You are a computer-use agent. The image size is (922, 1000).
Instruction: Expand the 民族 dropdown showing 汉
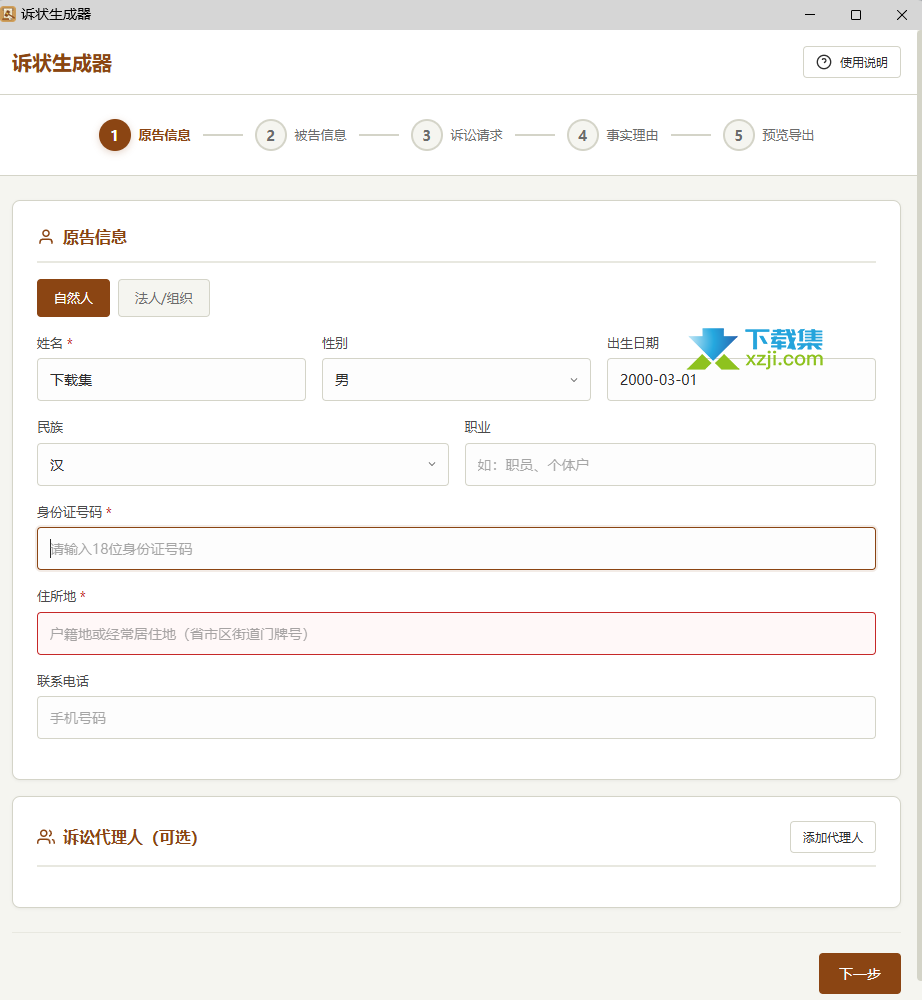click(x=243, y=465)
